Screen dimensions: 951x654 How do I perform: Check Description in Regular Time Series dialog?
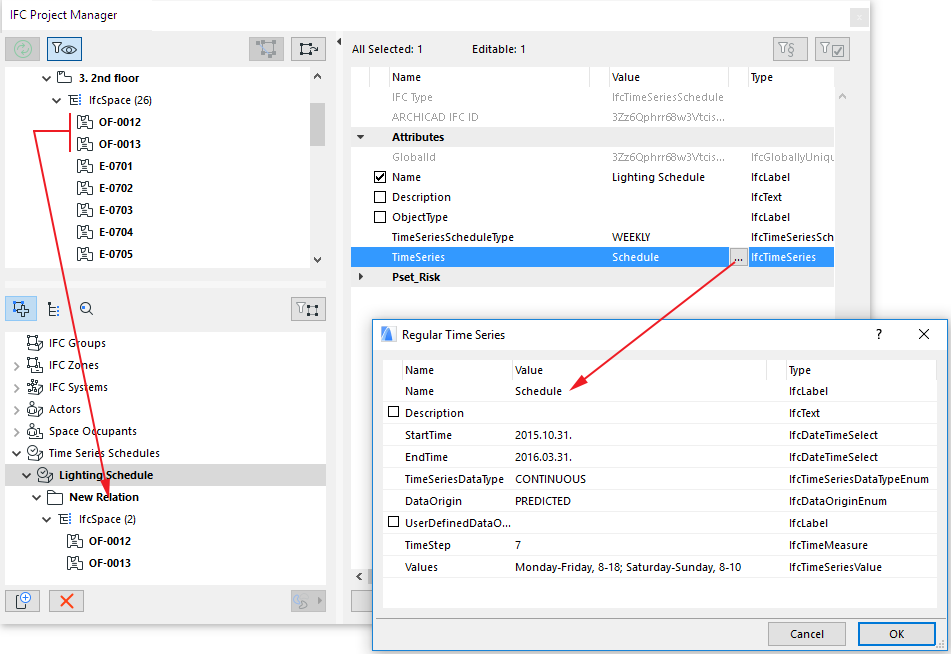click(394, 412)
